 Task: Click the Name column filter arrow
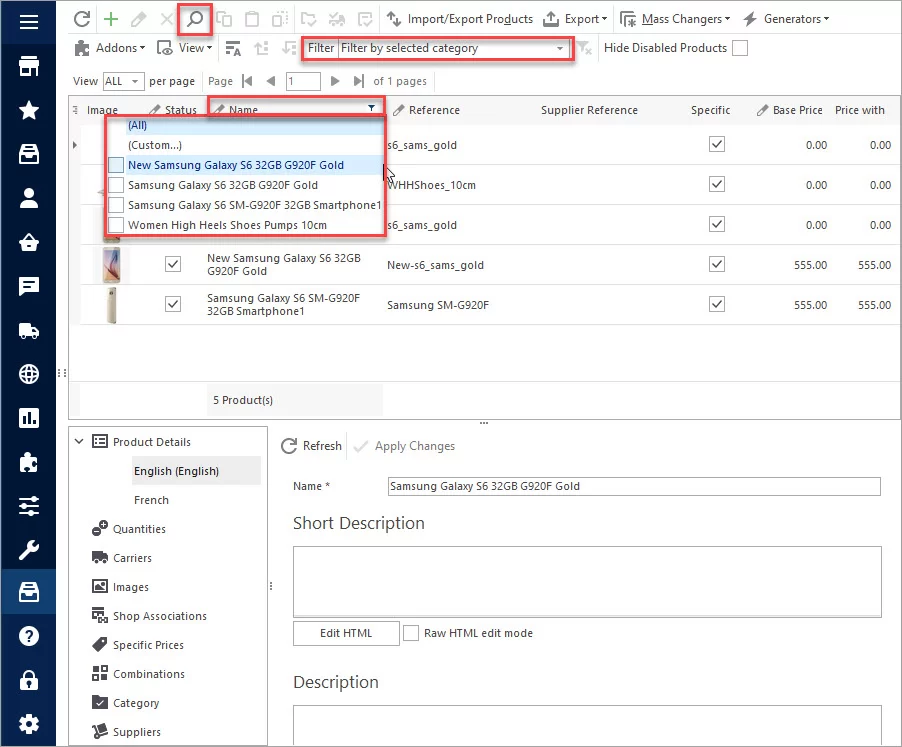[x=372, y=108]
